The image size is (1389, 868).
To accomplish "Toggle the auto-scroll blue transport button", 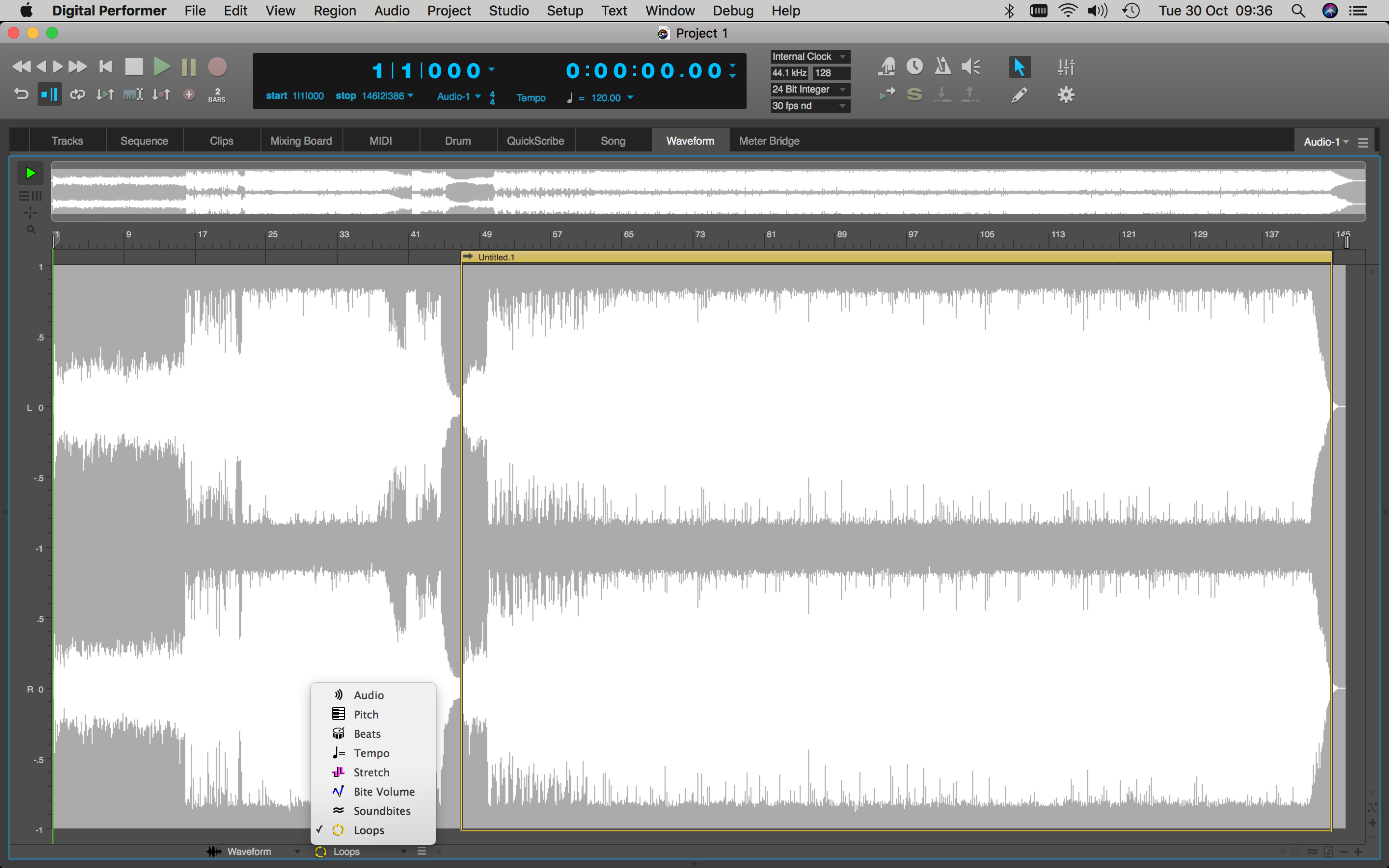I will [49, 94].
